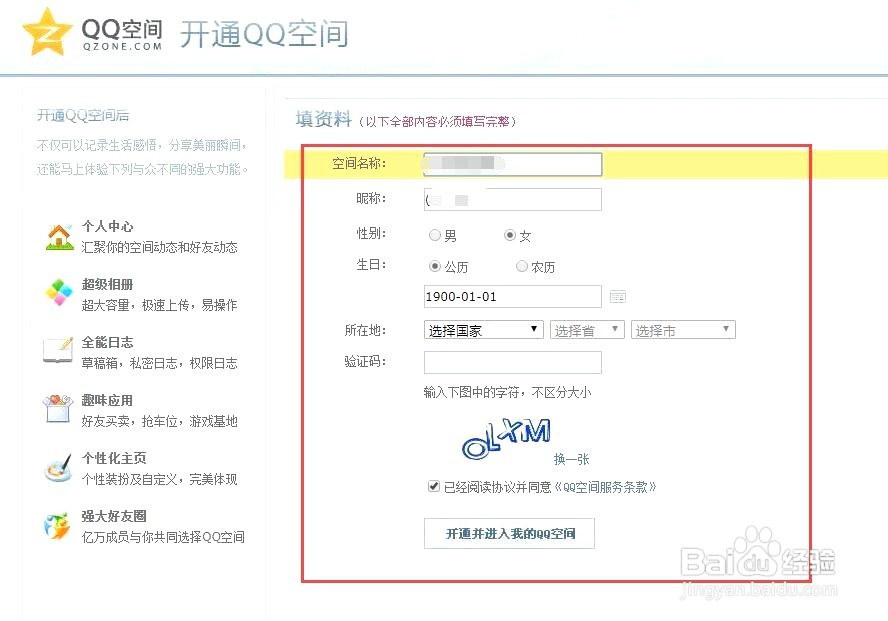This screenshot has width=888, height=621.
Task: Click the 输入下图中的字符，不区分大小 hint
Action: (x=507, y=392)
